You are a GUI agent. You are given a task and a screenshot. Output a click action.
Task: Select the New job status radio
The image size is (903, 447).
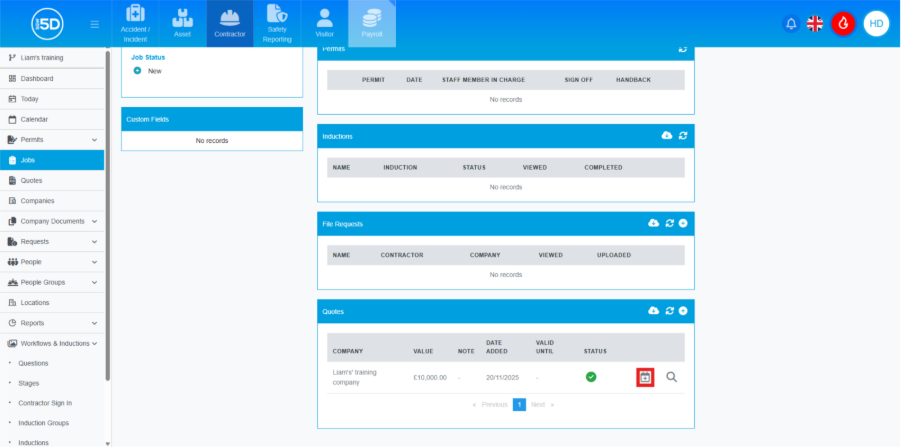137,71
